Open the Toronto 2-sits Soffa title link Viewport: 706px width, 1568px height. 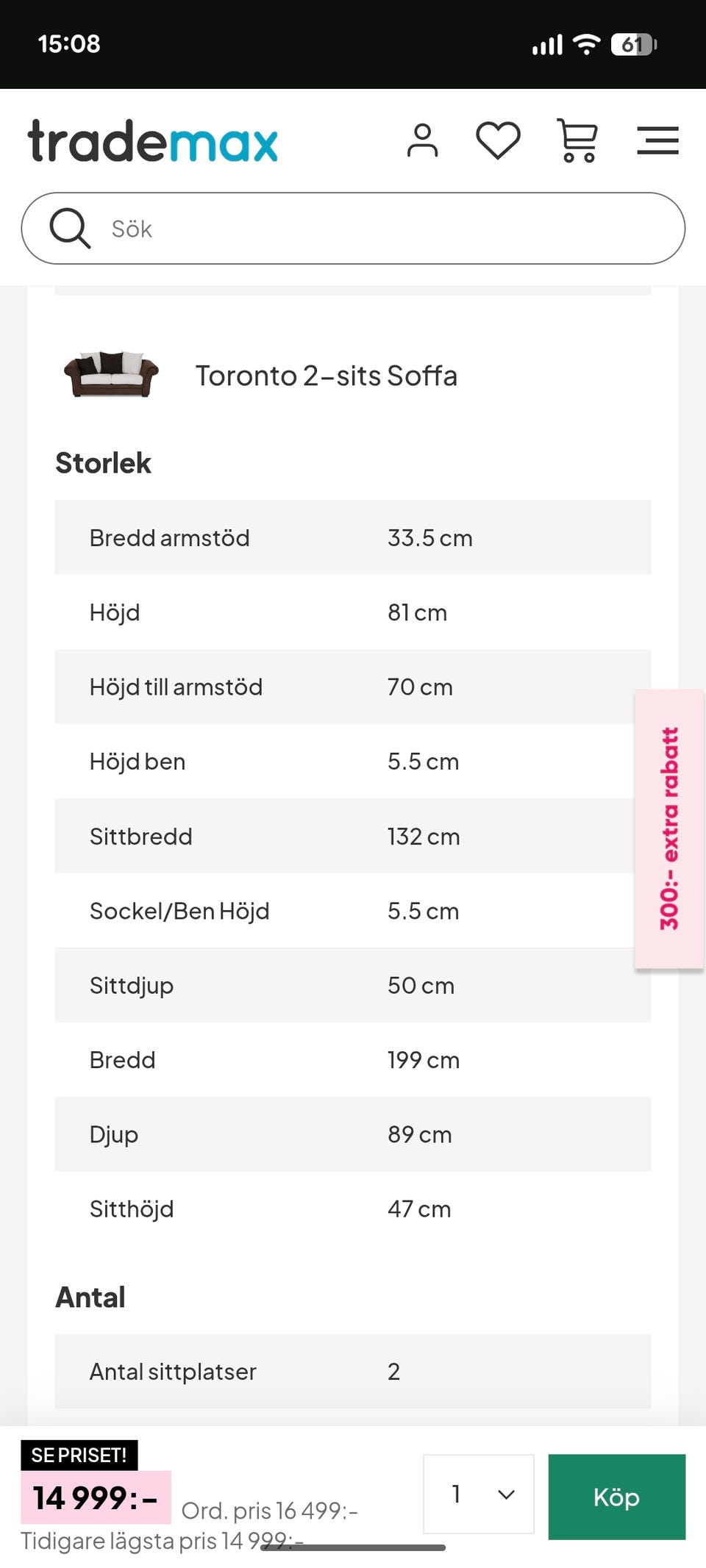[326, 376]
